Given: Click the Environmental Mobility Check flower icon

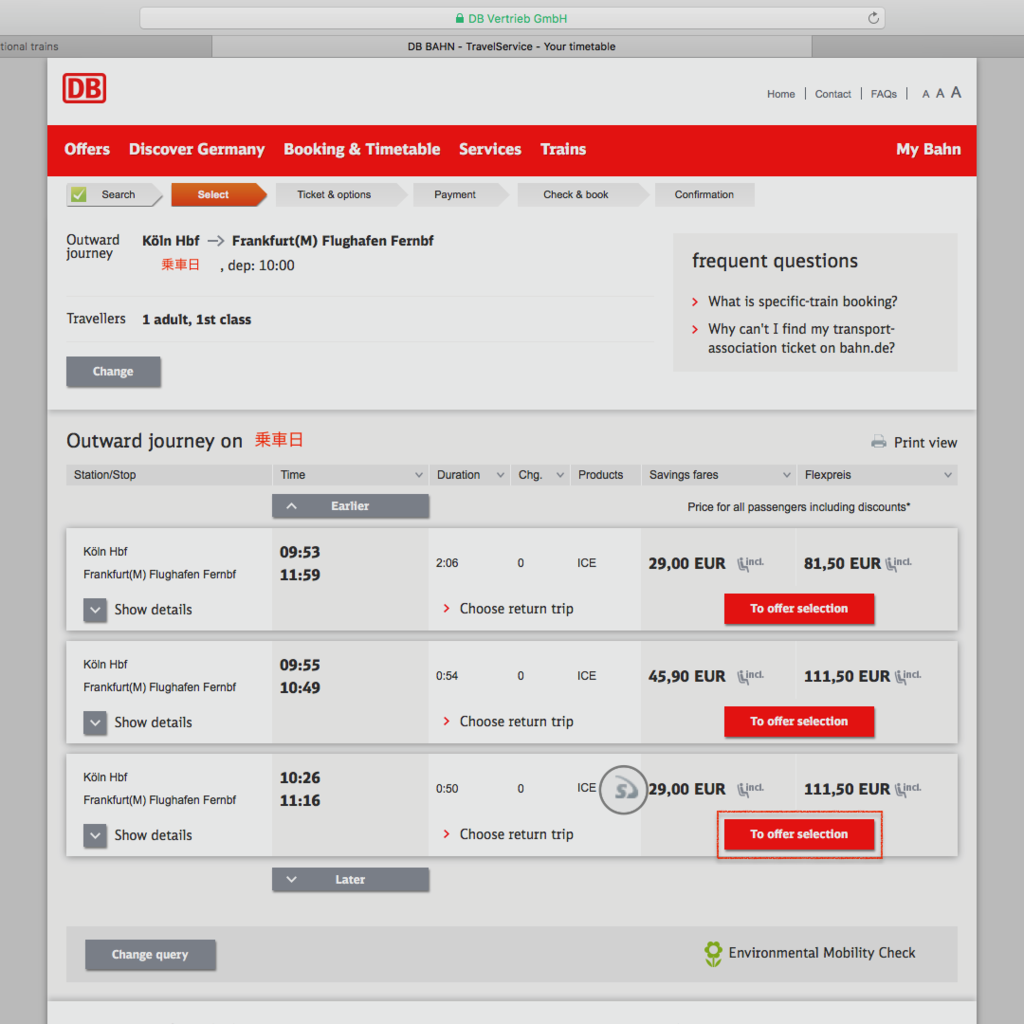Looking at the screenshot, I should pyautogui.click(x=713, y=953).
